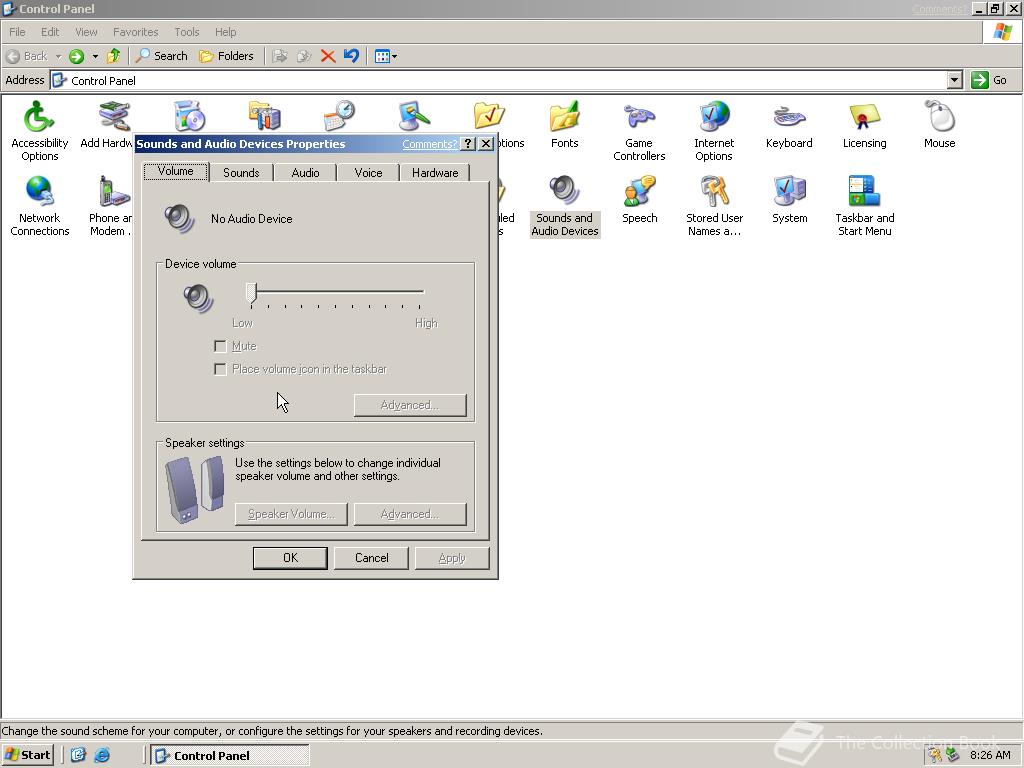
Task: Open the Mouse settings icon
Action: [x=939, y=125]
